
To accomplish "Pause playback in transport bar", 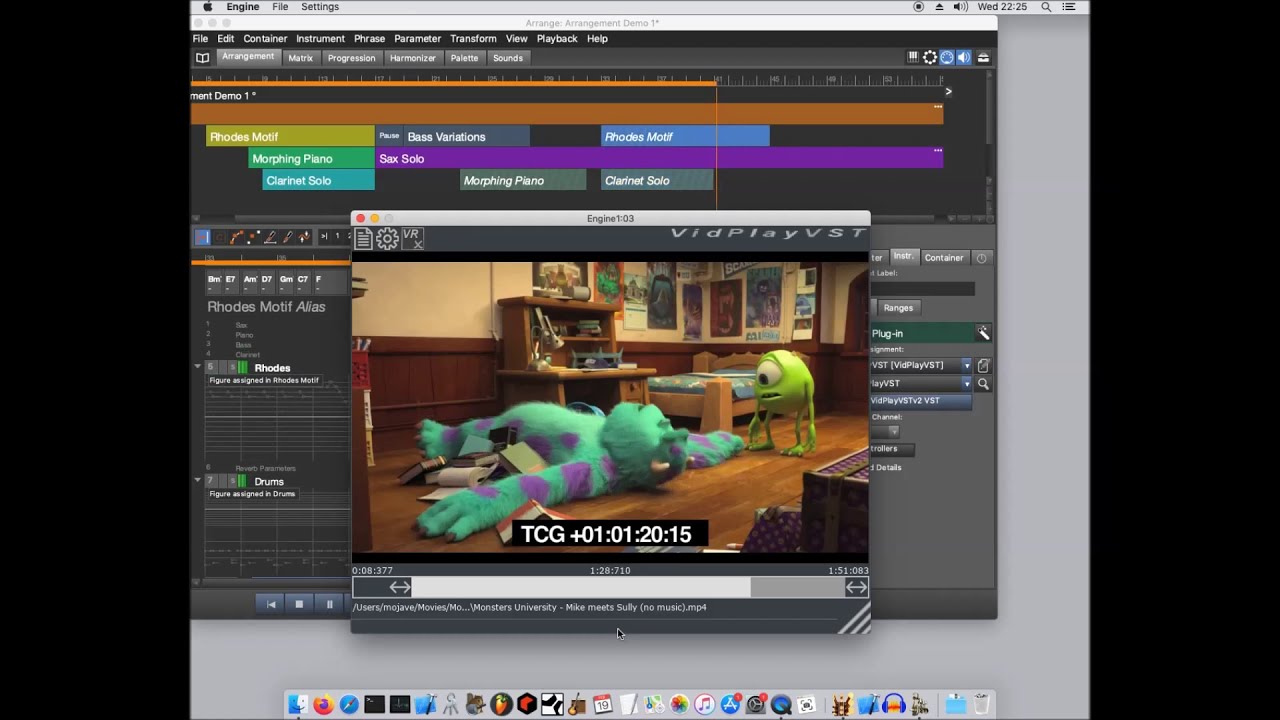I will (329, 604).
